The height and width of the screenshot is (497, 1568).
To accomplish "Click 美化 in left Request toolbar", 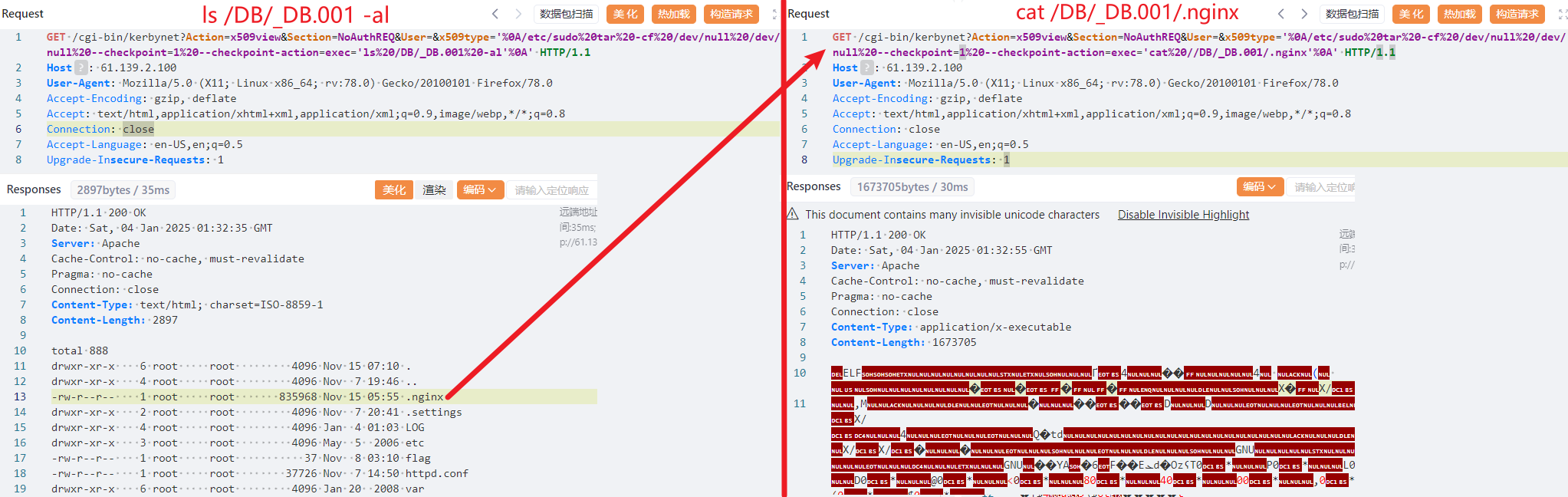I will tap(626, 14).
